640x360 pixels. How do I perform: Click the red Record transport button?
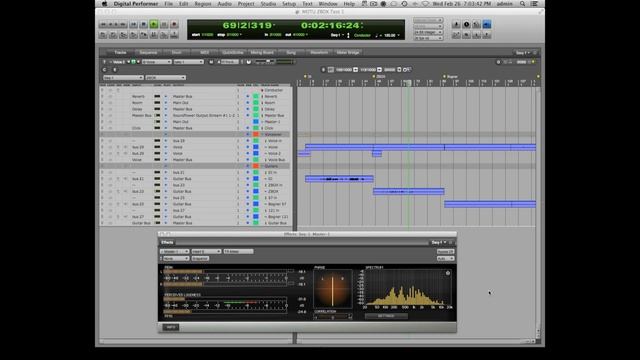click(x=174, y=24)
